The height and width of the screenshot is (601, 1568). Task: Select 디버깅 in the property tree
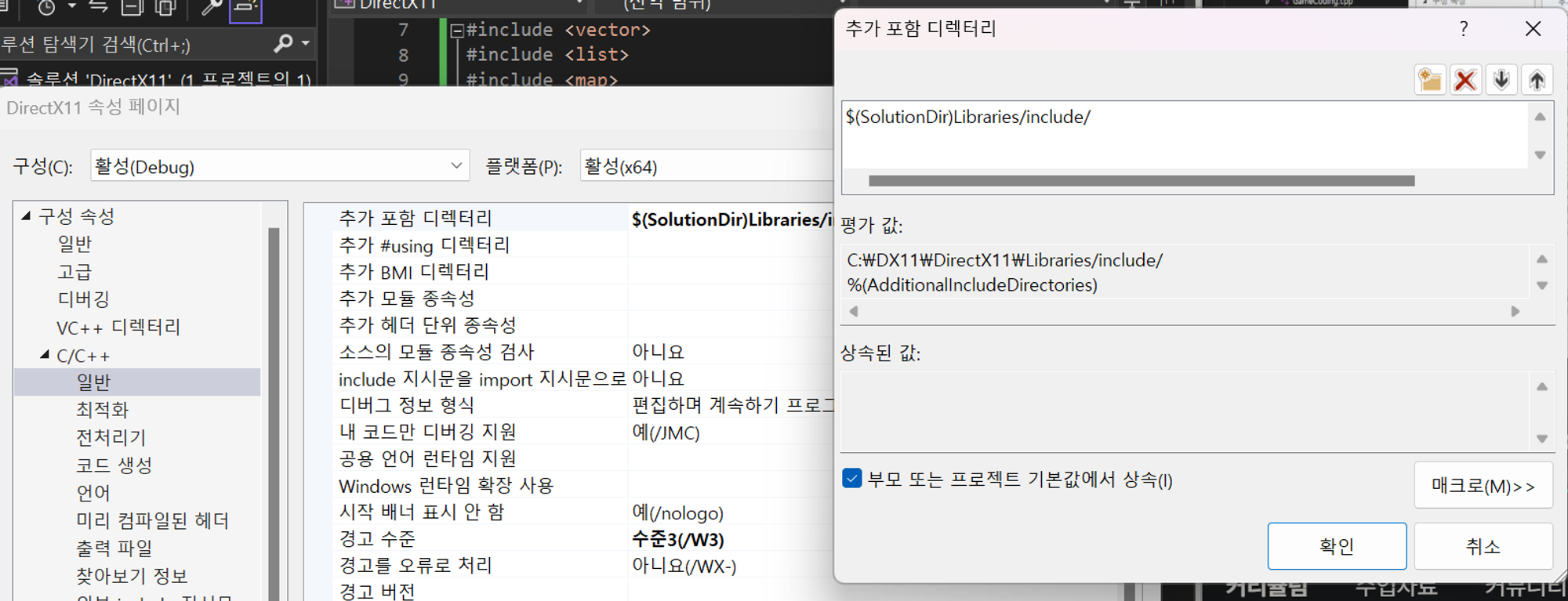pyautogui.click(x=83, y=299)
